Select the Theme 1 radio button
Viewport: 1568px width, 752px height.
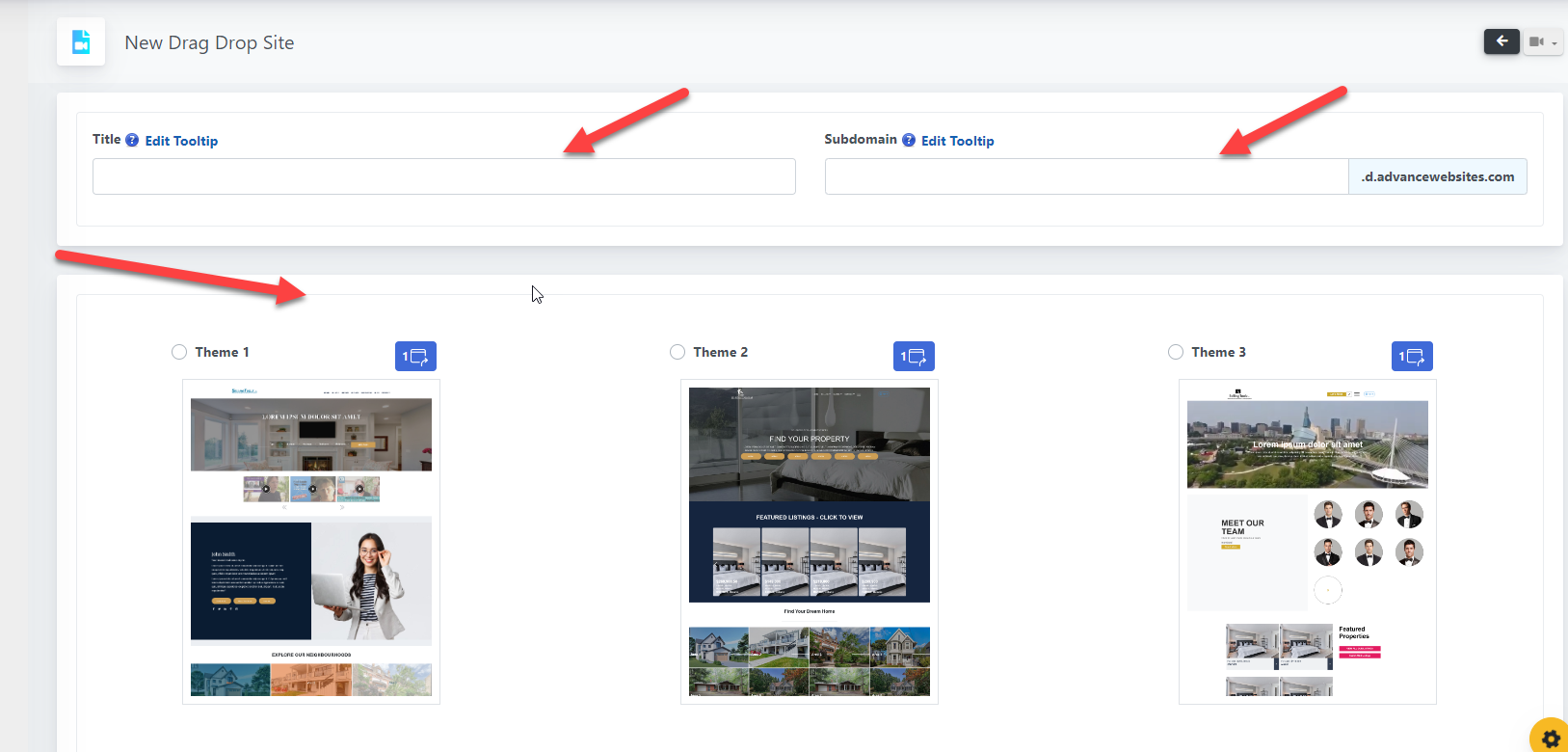[x=179, y=352]
